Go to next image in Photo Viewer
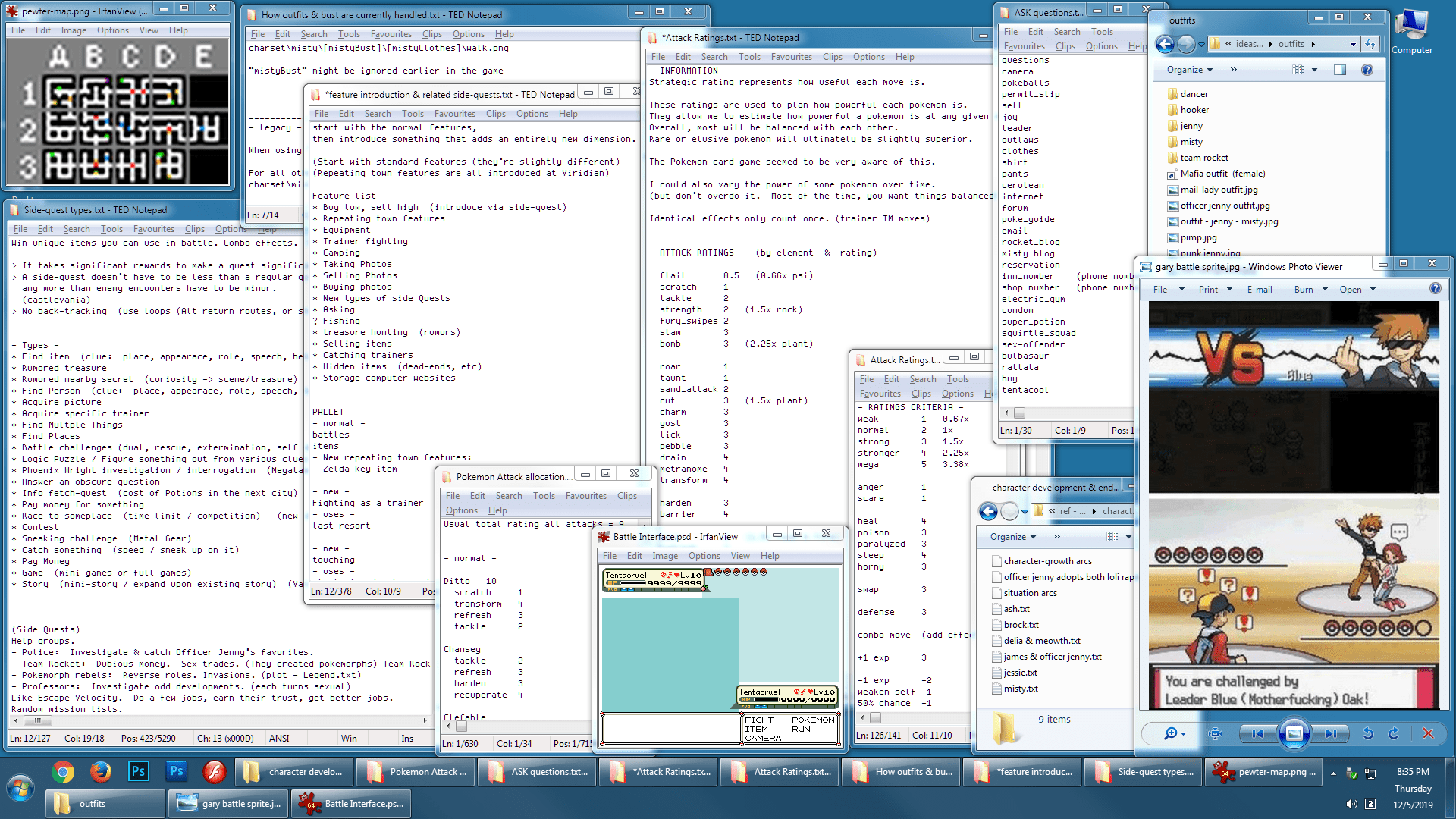 click(x=1331, y=733)
